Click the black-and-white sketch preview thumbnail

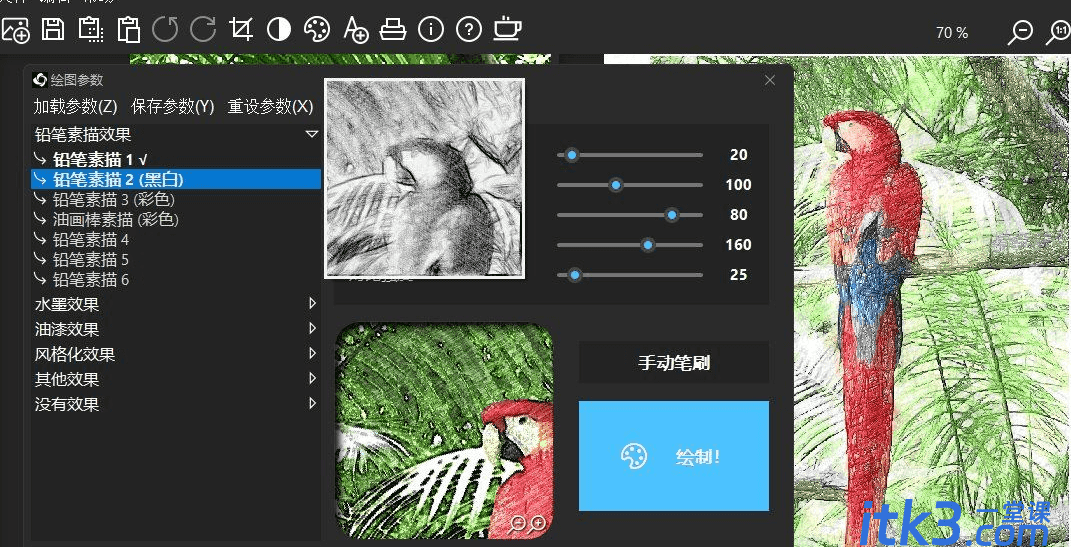pyautogui.click(x=425, y=178)
